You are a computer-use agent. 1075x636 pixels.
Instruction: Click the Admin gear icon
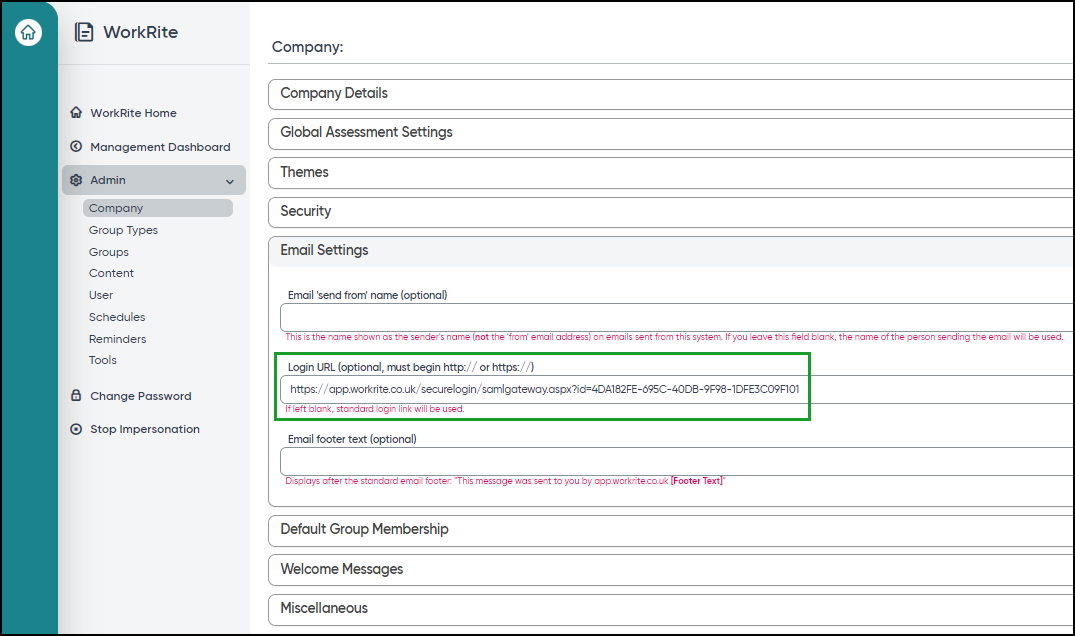coord(76,180)
